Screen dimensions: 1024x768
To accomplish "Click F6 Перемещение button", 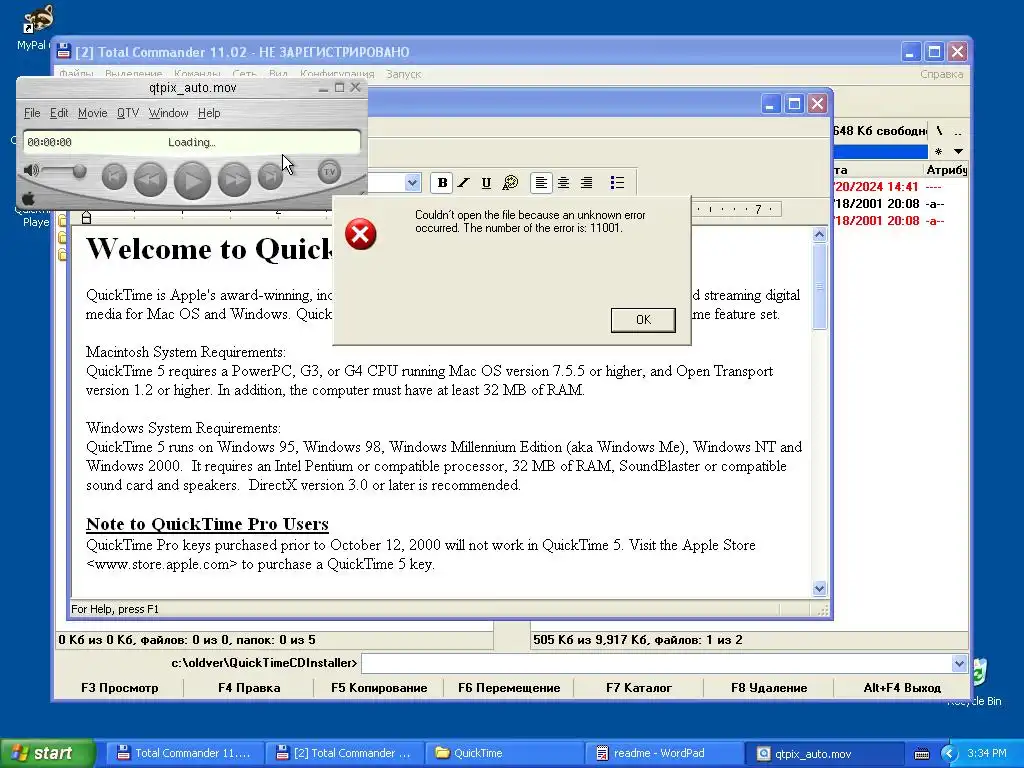I will click(x=509, y=688).
